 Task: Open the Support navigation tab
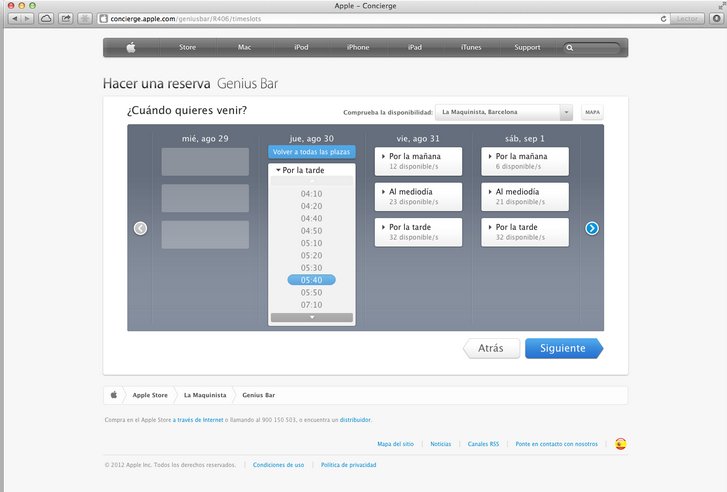(527, 47)
